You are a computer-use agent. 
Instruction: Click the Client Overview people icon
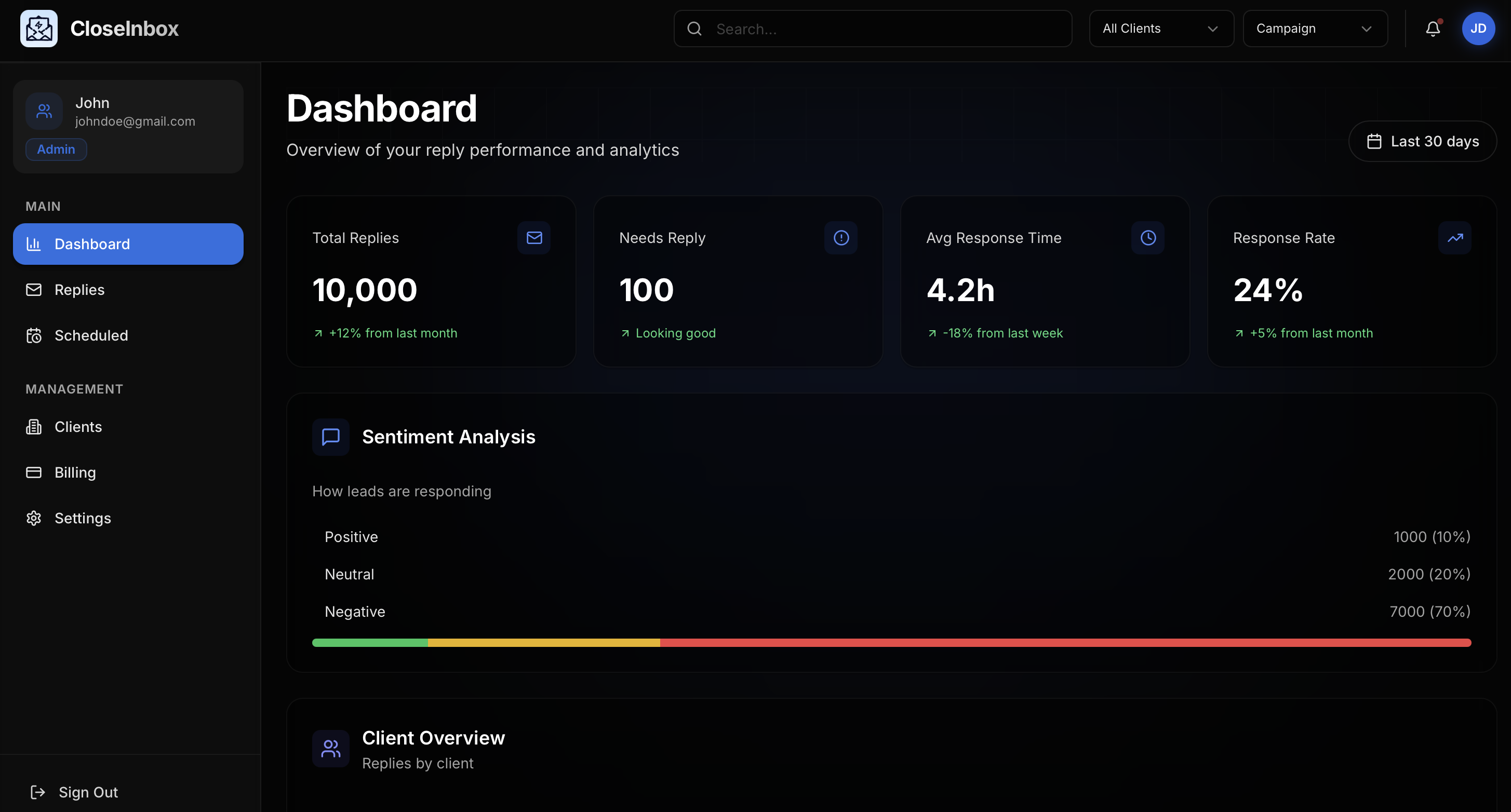coord(331,749)
